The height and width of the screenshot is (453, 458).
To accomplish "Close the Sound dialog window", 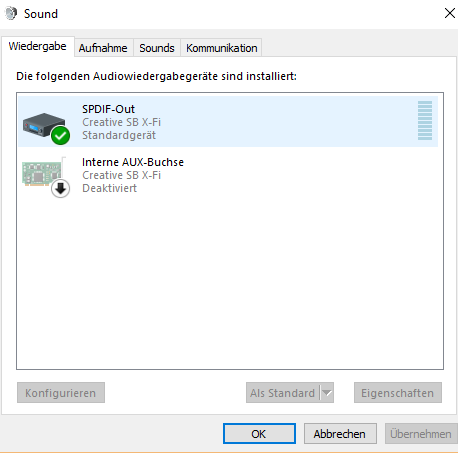I will (450, 13).
